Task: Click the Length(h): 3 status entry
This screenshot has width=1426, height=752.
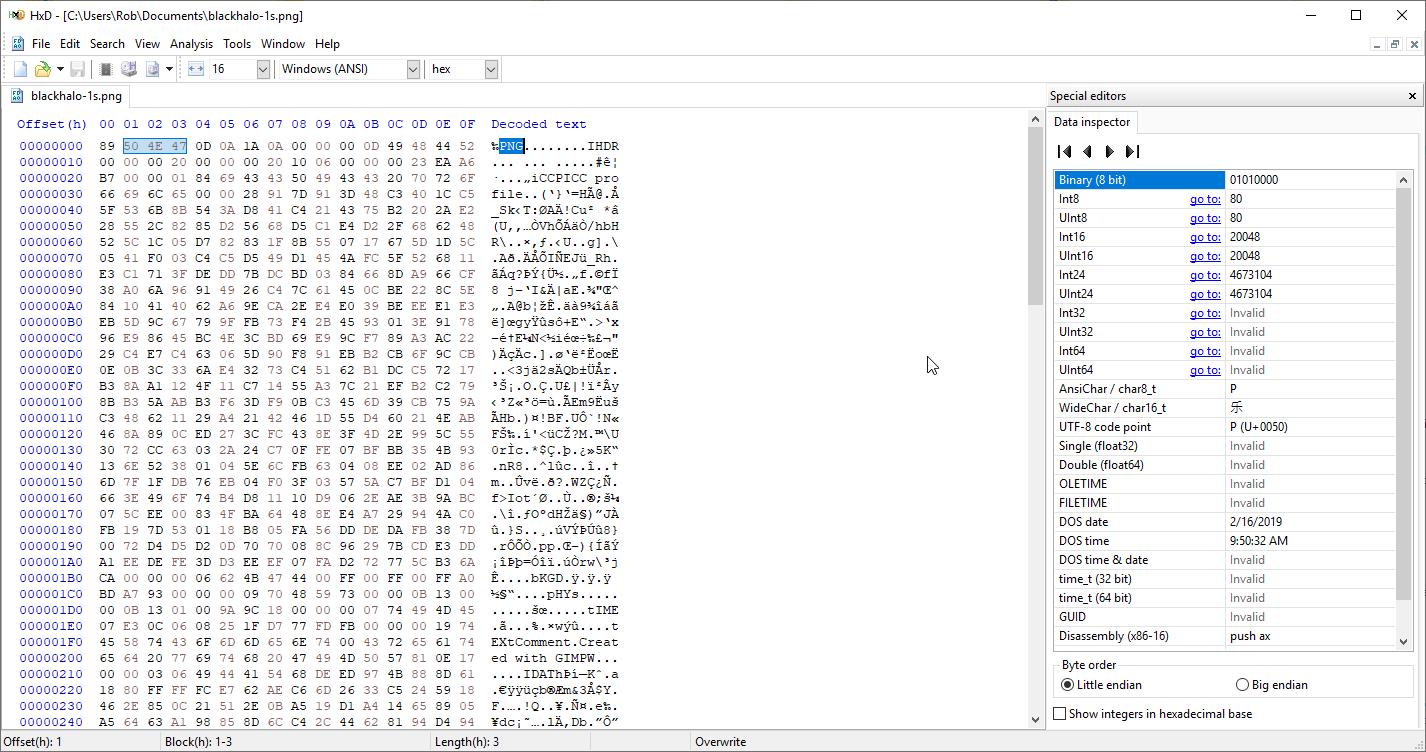Action: 467,742
